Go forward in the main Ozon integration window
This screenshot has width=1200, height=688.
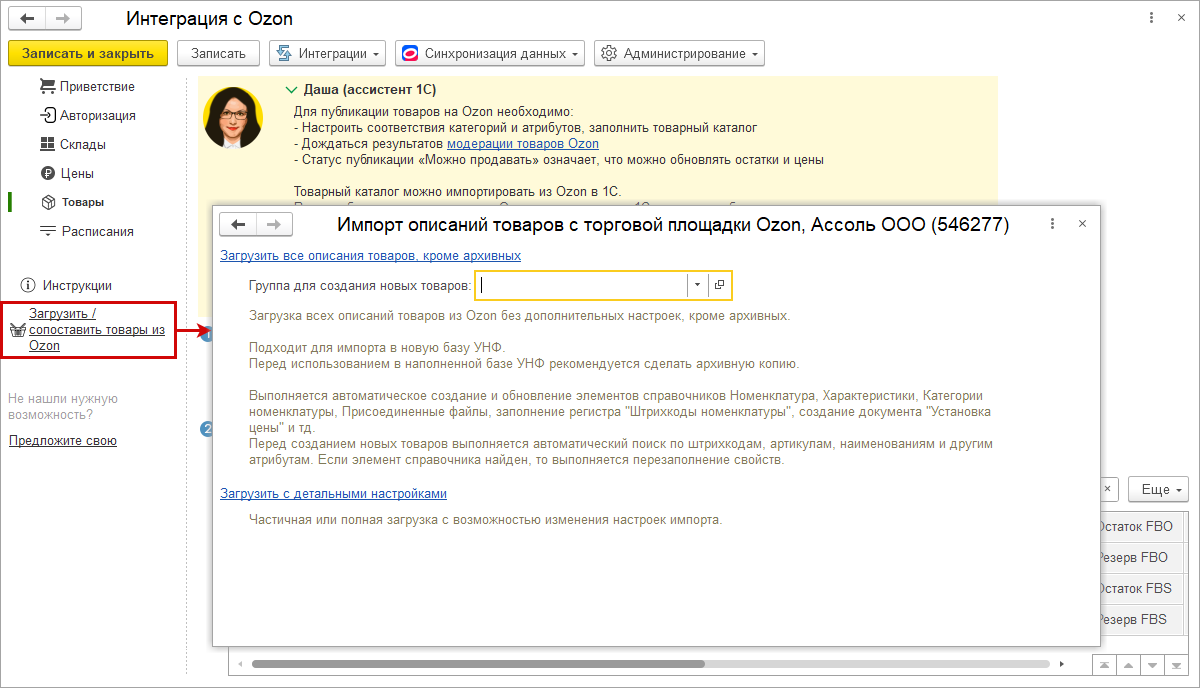[x=63, y=19]
